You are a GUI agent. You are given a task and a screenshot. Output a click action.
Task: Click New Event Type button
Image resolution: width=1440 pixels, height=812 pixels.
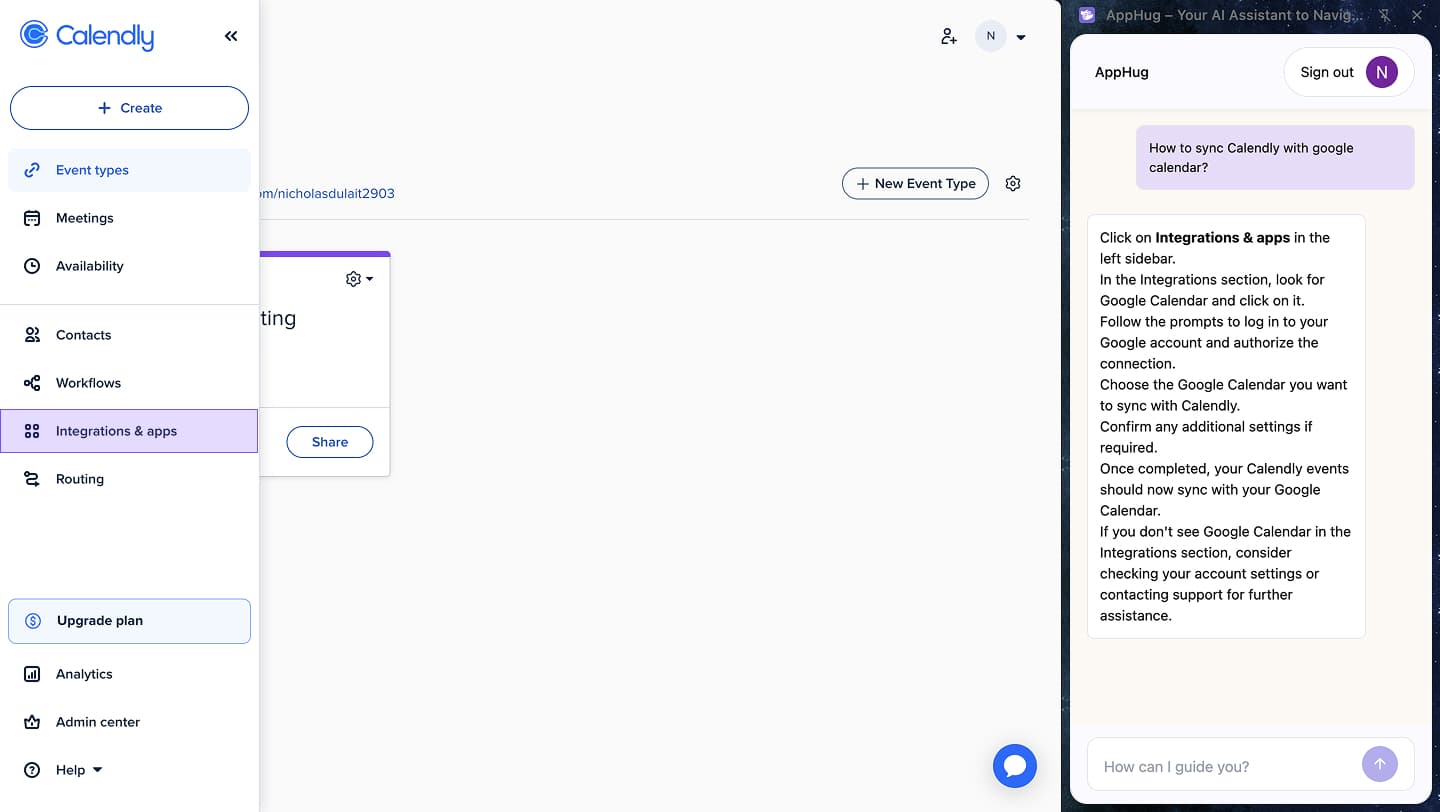[x=916, y=184]
